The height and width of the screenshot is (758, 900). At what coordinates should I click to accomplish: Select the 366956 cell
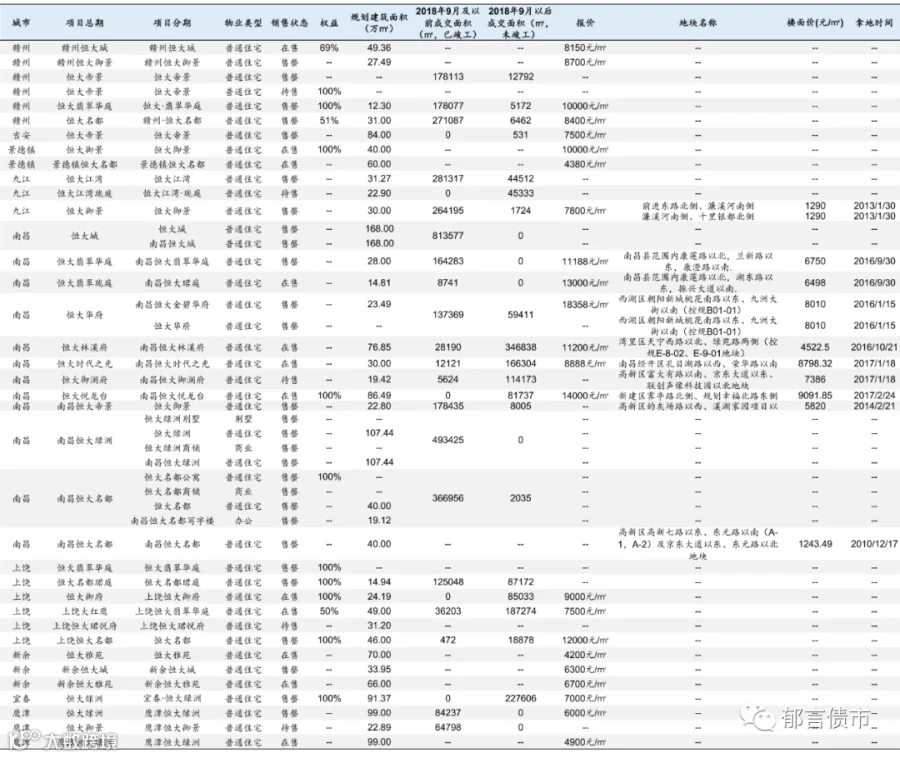click(x=448, y=499)
